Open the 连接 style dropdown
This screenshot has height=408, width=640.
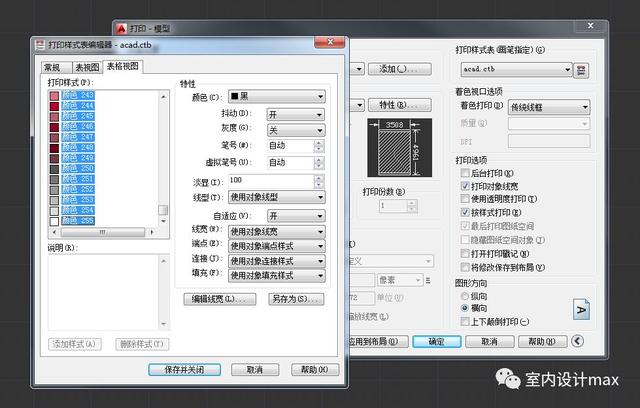(277, 261)
